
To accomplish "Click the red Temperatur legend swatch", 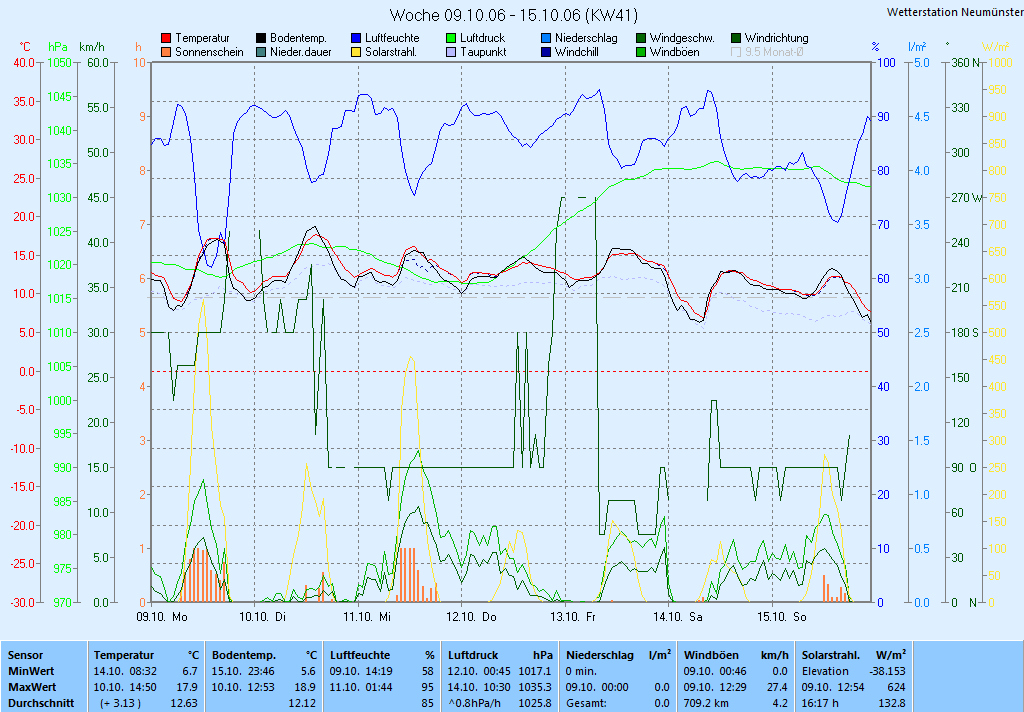I will point(166,39).
